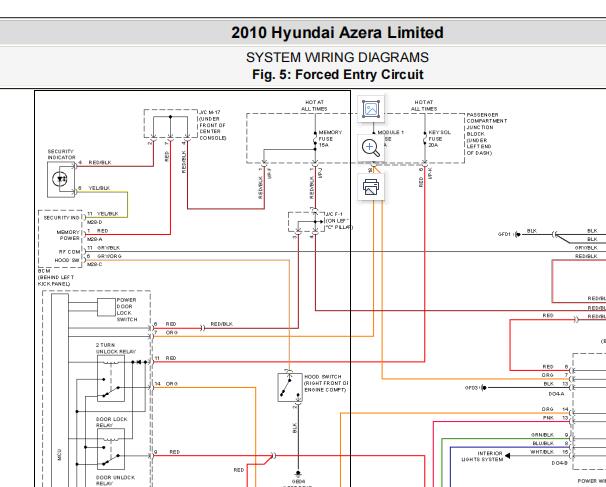The height and width of the screenshot is (487, 606).
Task: Click the 'RF COM' pin label
Action: coord(69,252)
